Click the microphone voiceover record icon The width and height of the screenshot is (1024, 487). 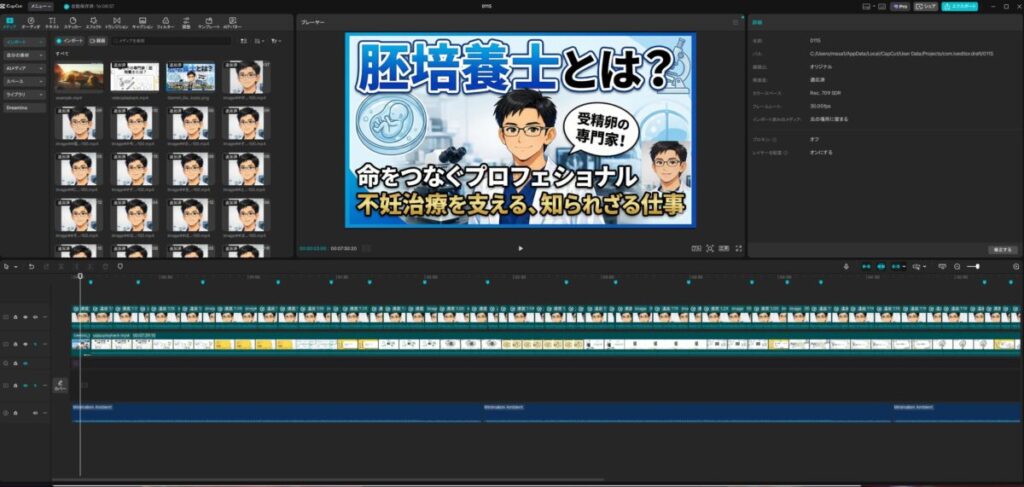click(x=846, y=266)
